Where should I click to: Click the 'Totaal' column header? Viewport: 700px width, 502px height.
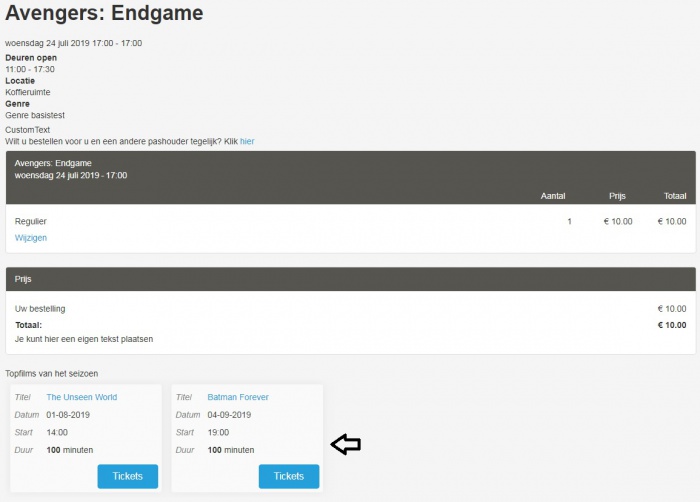675,196
